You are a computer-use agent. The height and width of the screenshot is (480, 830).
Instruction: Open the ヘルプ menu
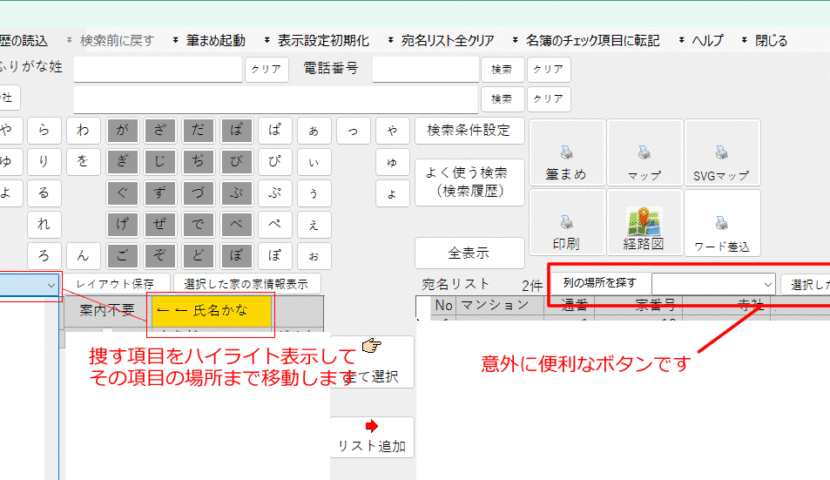(707, 41)
